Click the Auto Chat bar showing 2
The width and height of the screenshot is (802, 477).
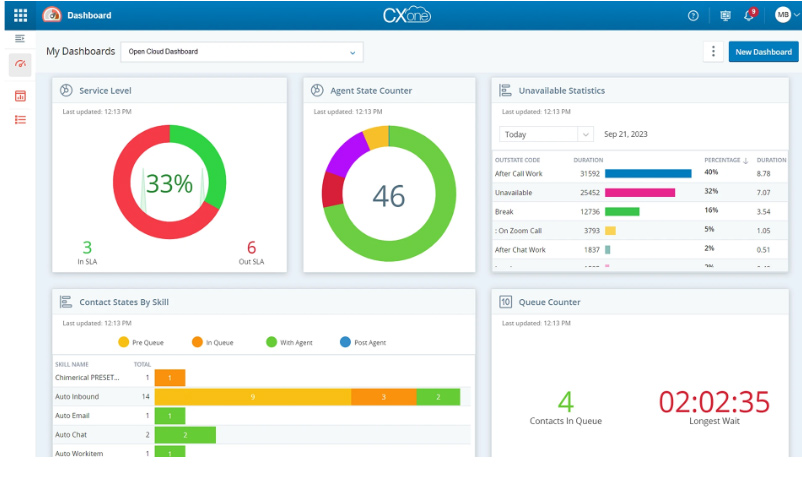(185, 435)
